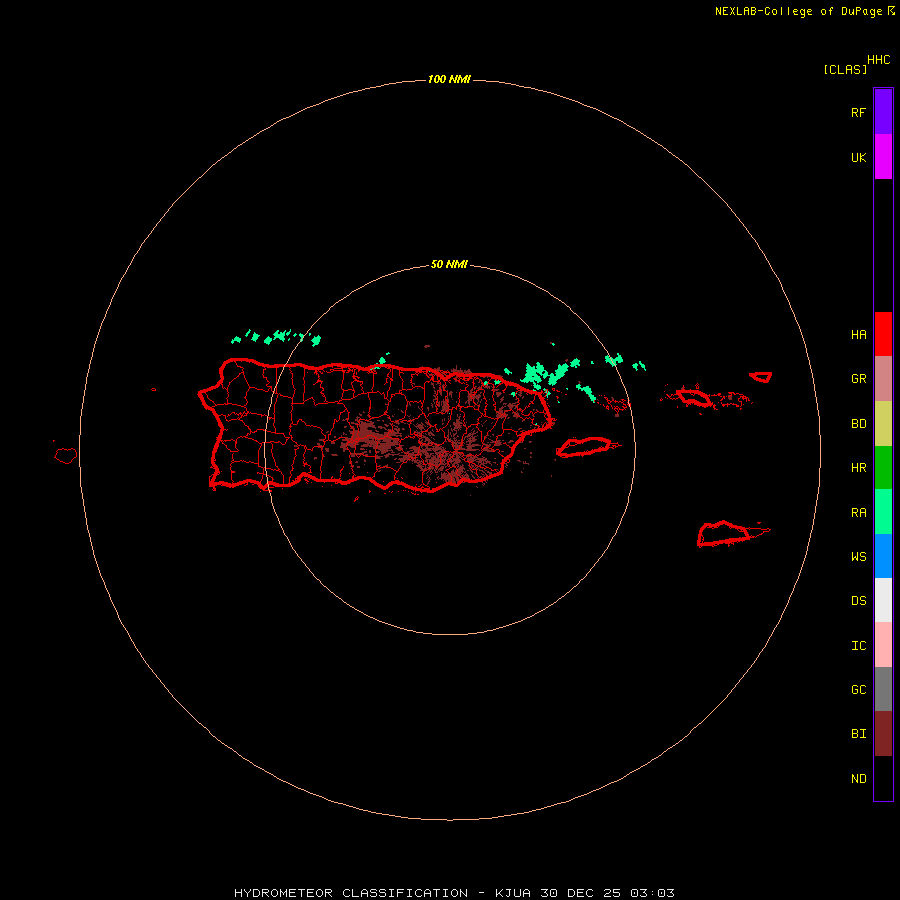Click the IC pink legend swatch

pos(883,645)
